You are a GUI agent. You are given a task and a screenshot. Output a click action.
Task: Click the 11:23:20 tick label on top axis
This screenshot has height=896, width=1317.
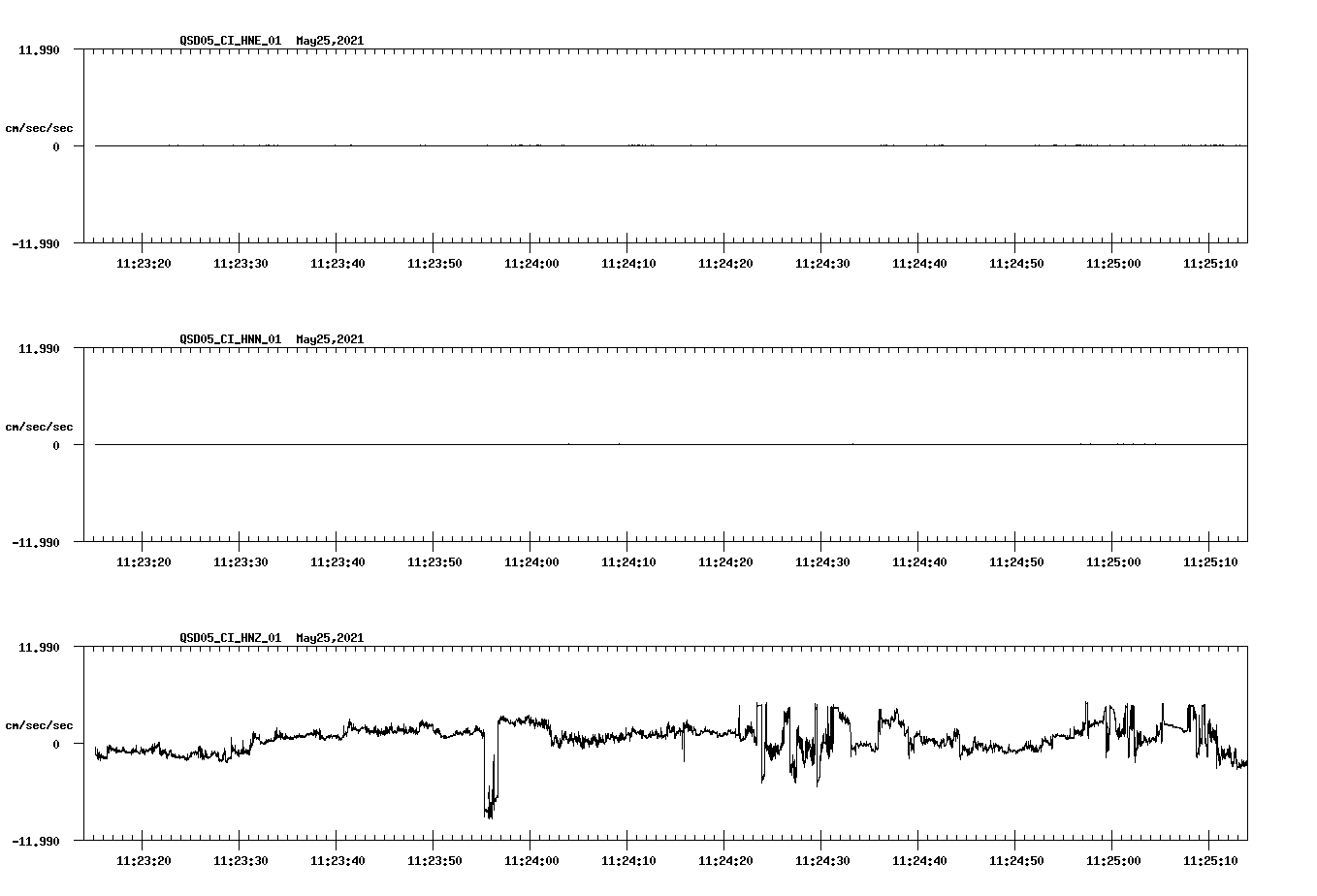tap(144, 262)
